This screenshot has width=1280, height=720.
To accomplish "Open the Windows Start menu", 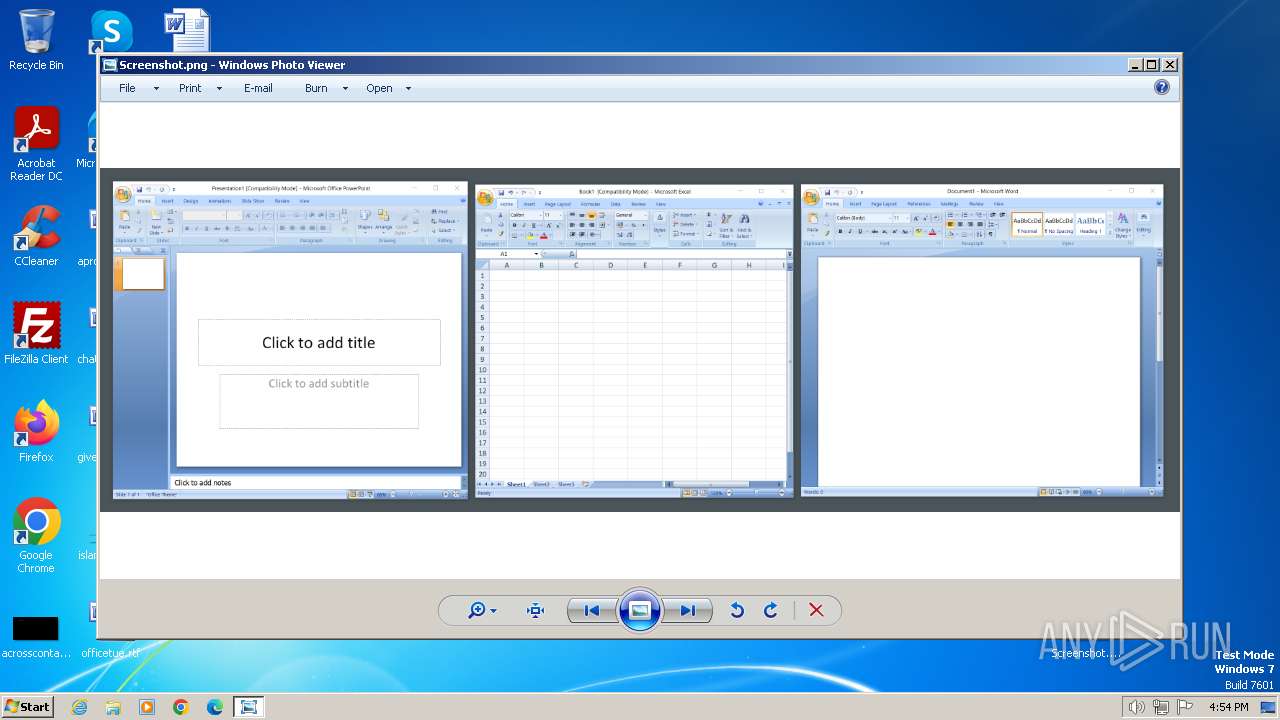I will coord(27,707).
